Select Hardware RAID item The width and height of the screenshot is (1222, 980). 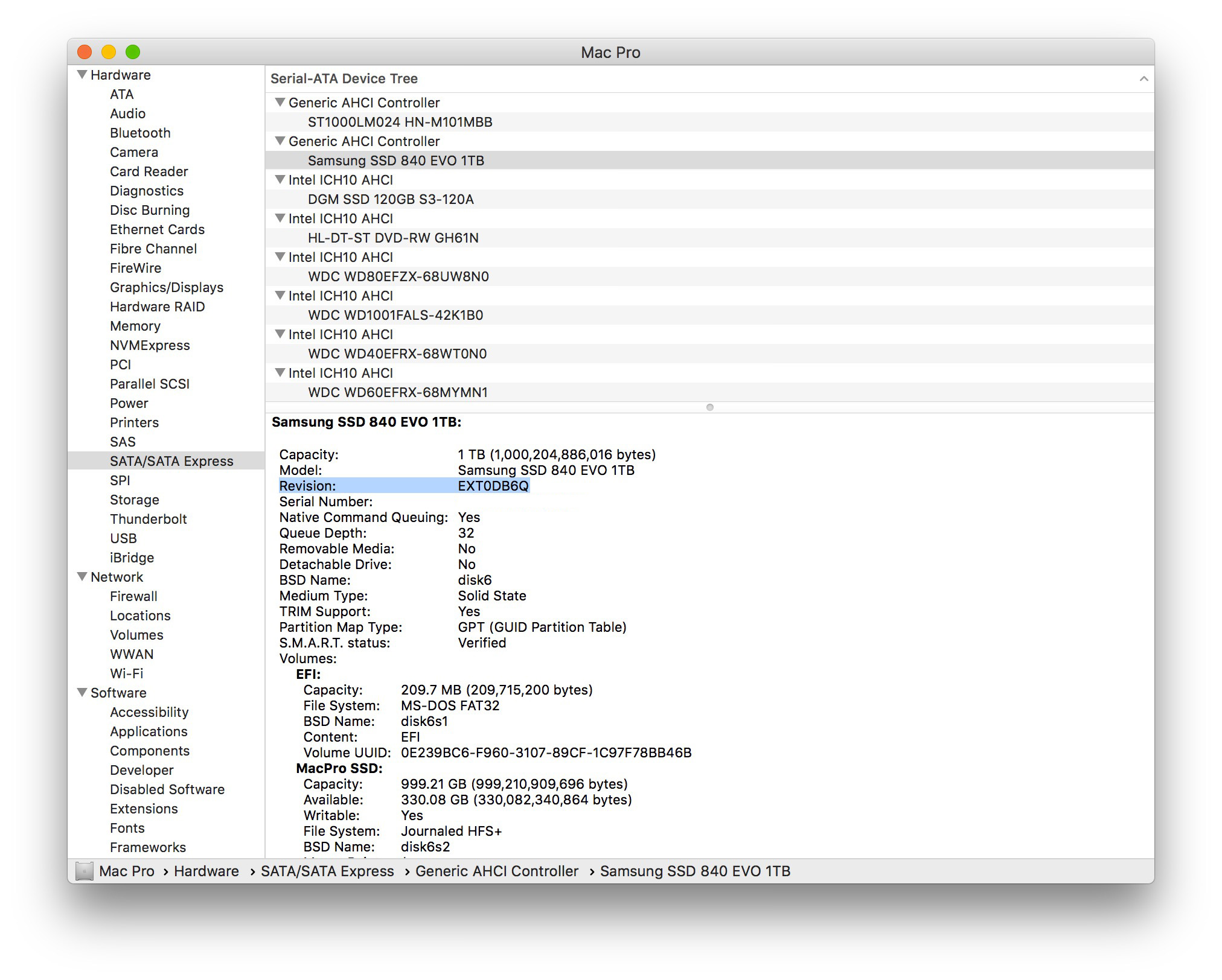157,307
